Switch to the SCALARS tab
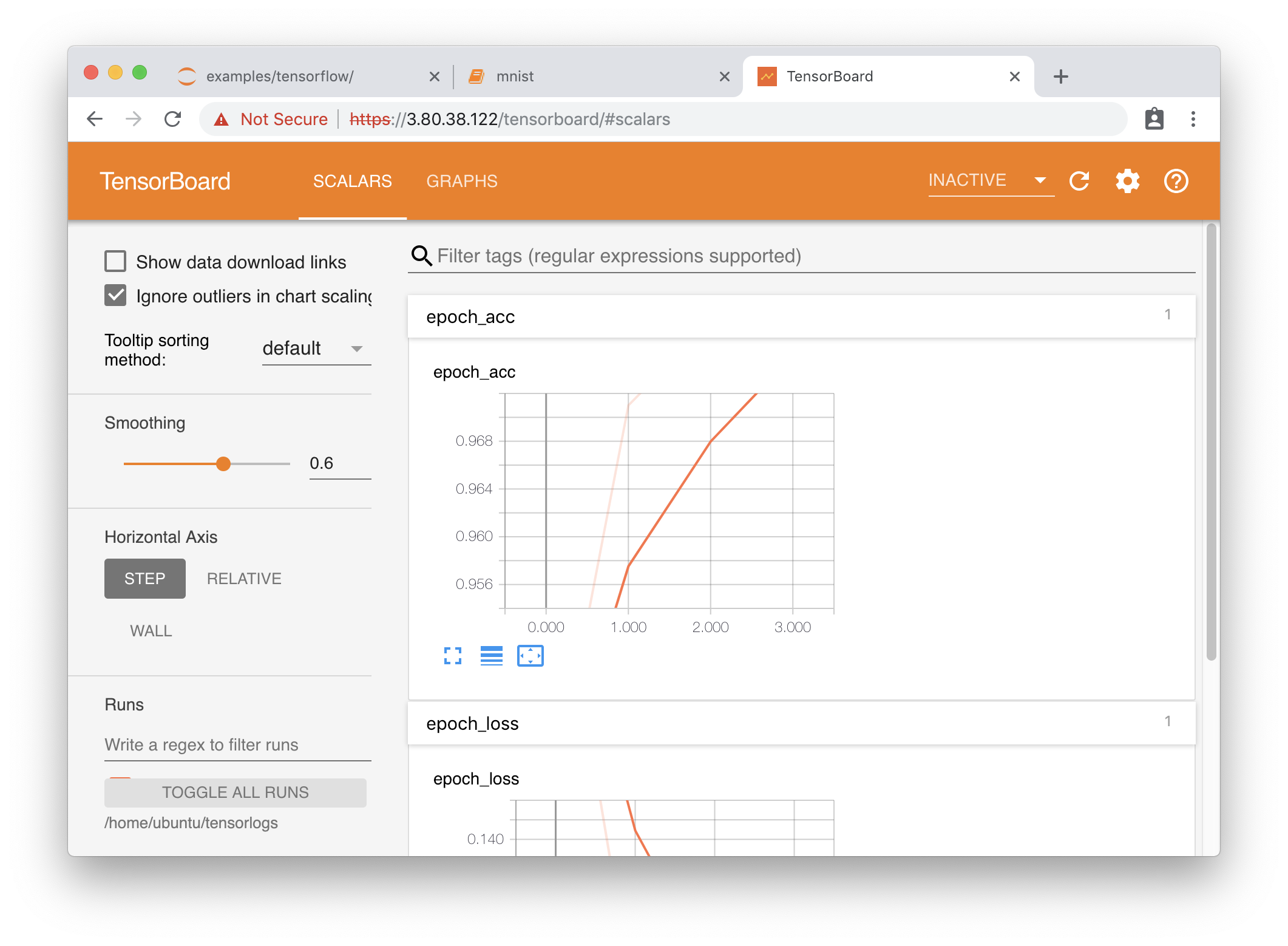 353,181
